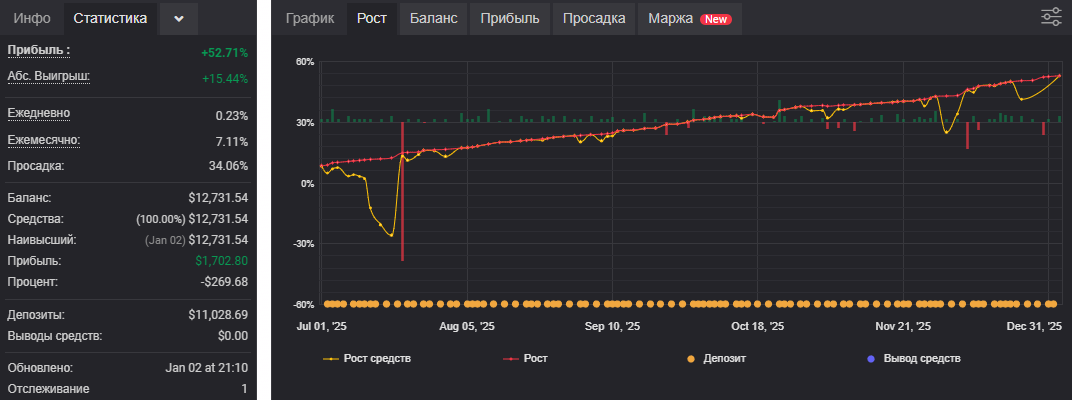
Task: Expand the dropdown arrow next to Статистика
Action: pos(179,18)
